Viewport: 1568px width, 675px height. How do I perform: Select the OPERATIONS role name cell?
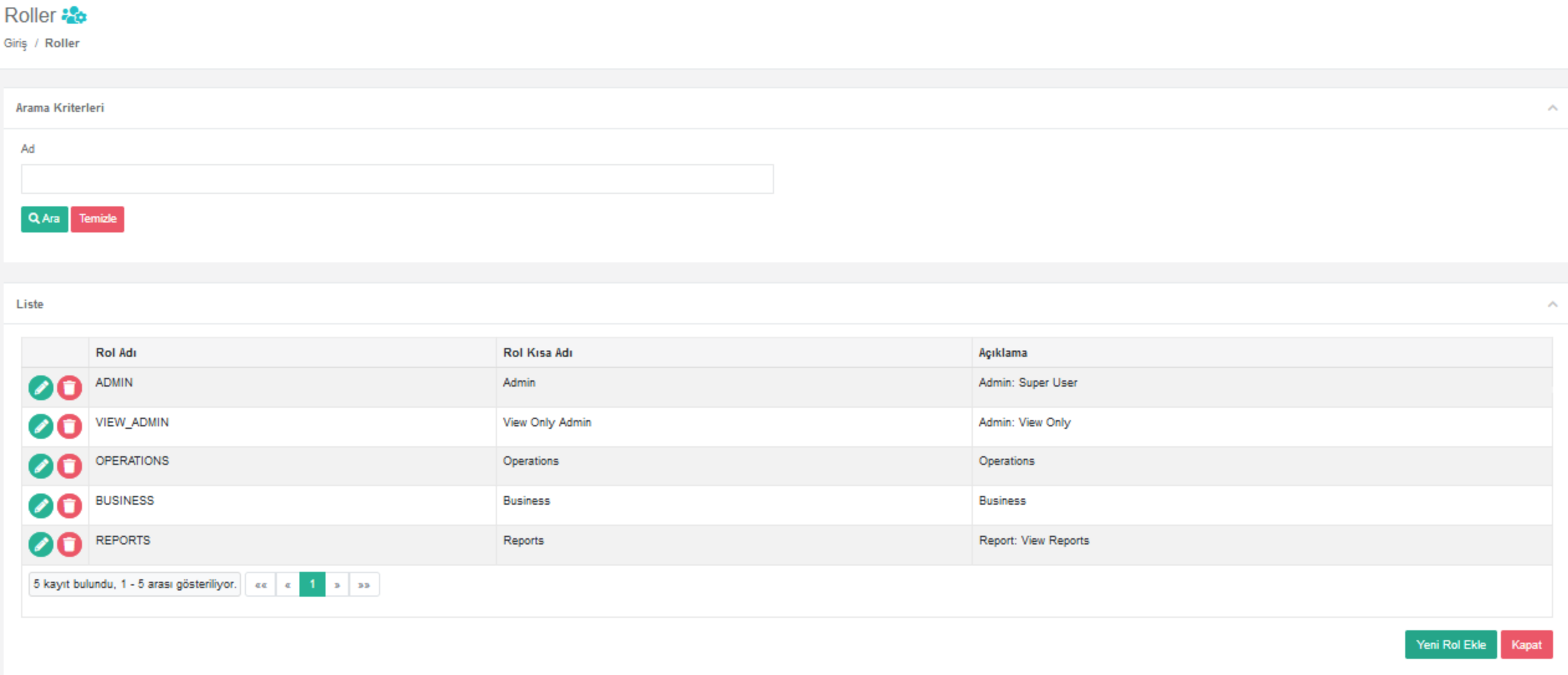point(293,466)
